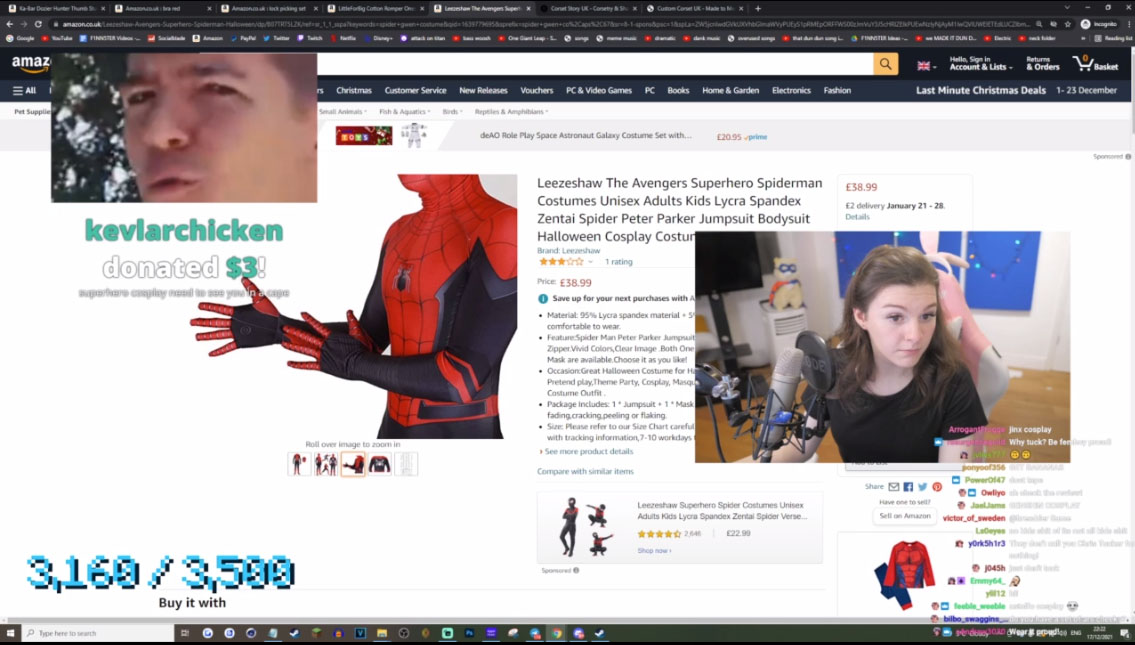Click Returns & Orders
1135x645 pixels.
tap(1042, 64)
